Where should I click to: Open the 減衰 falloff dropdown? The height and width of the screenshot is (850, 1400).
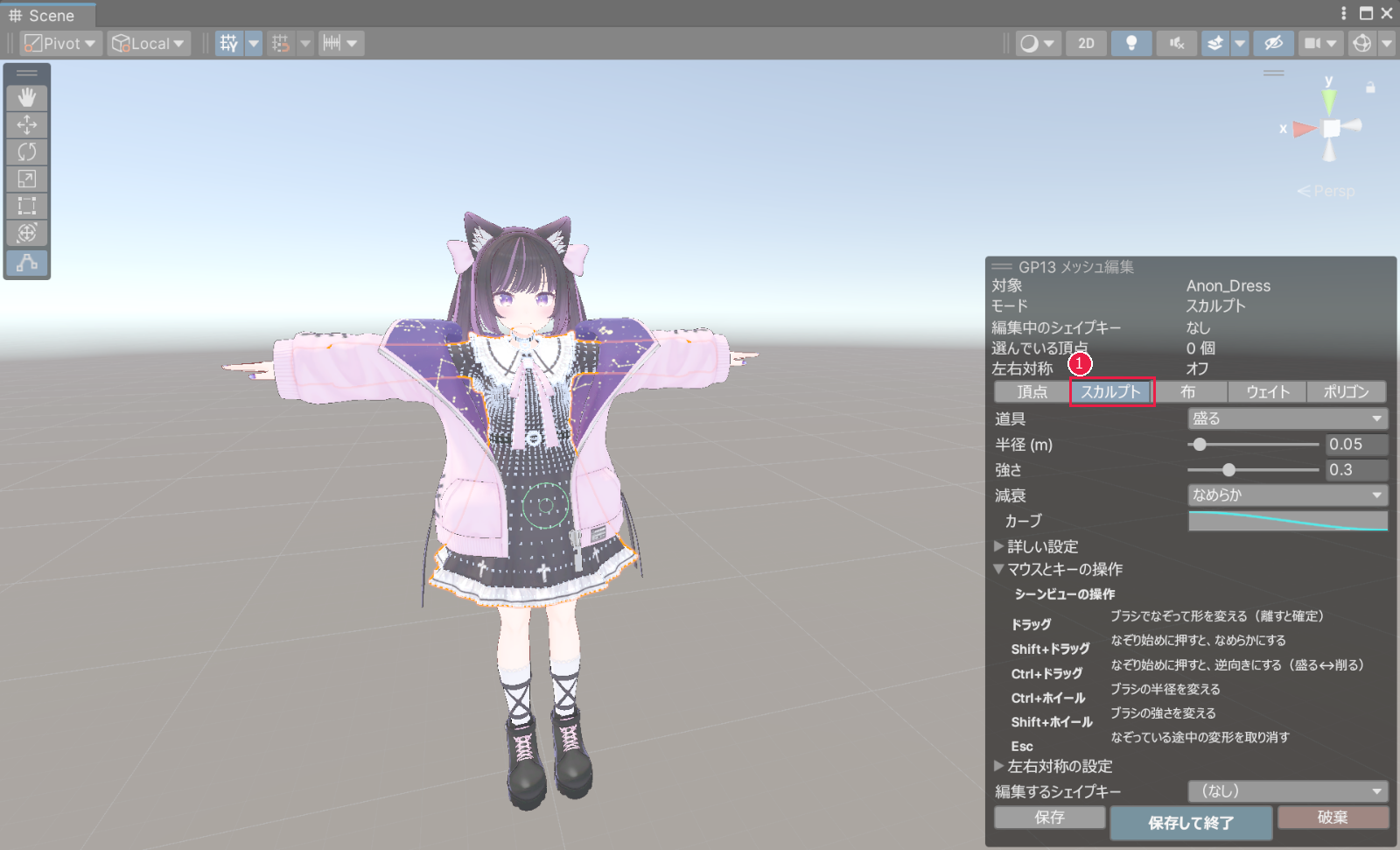tap(1288, 495)
